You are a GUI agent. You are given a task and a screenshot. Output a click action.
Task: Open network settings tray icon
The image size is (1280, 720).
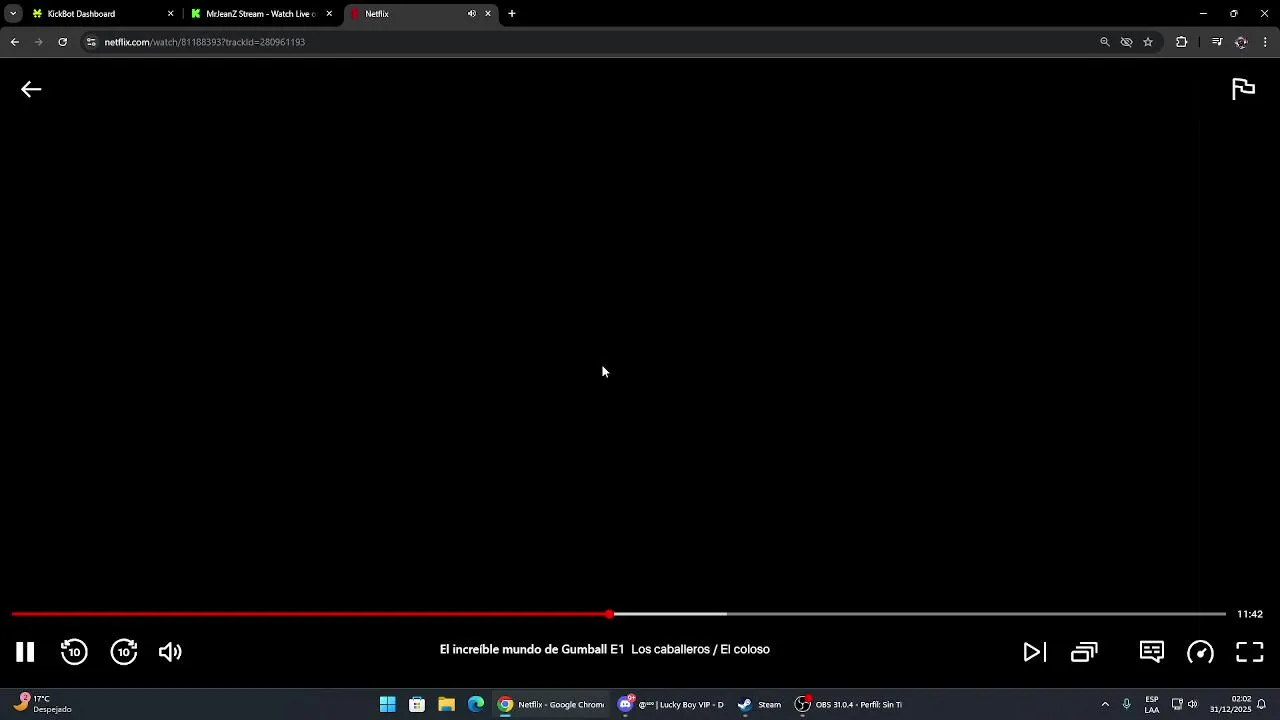tap(1177, 704)
